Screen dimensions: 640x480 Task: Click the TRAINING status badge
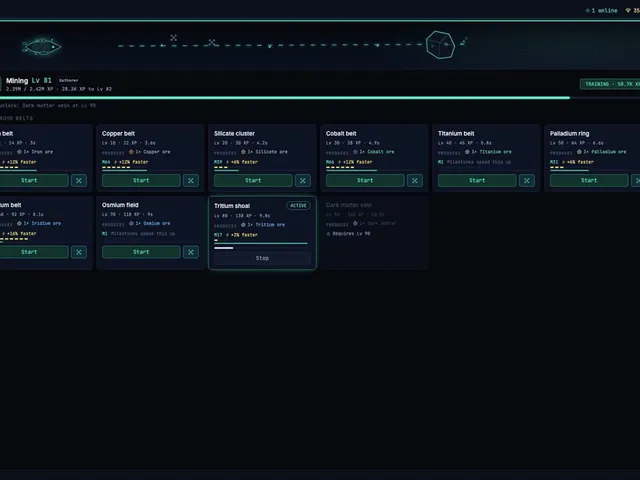point(610,84)
